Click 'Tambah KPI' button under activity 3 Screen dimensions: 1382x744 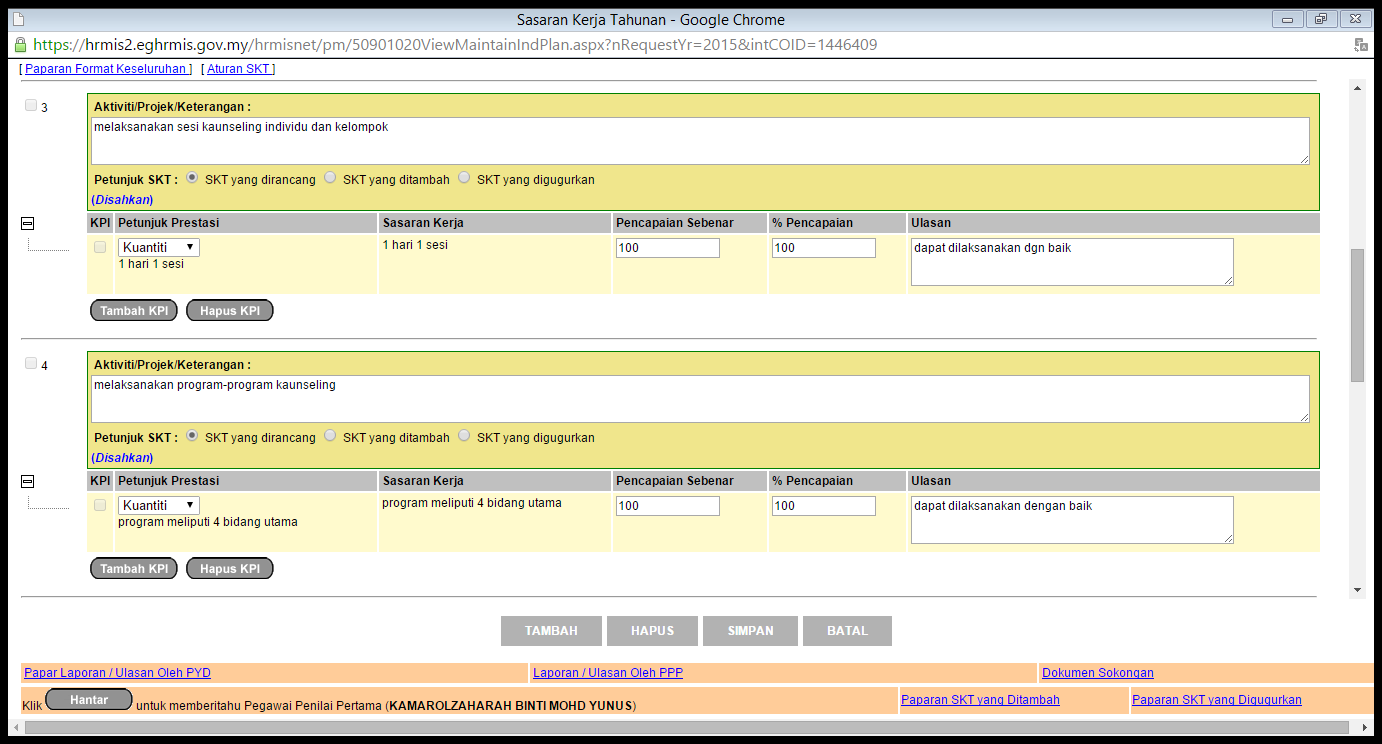[x=134, y=311]
